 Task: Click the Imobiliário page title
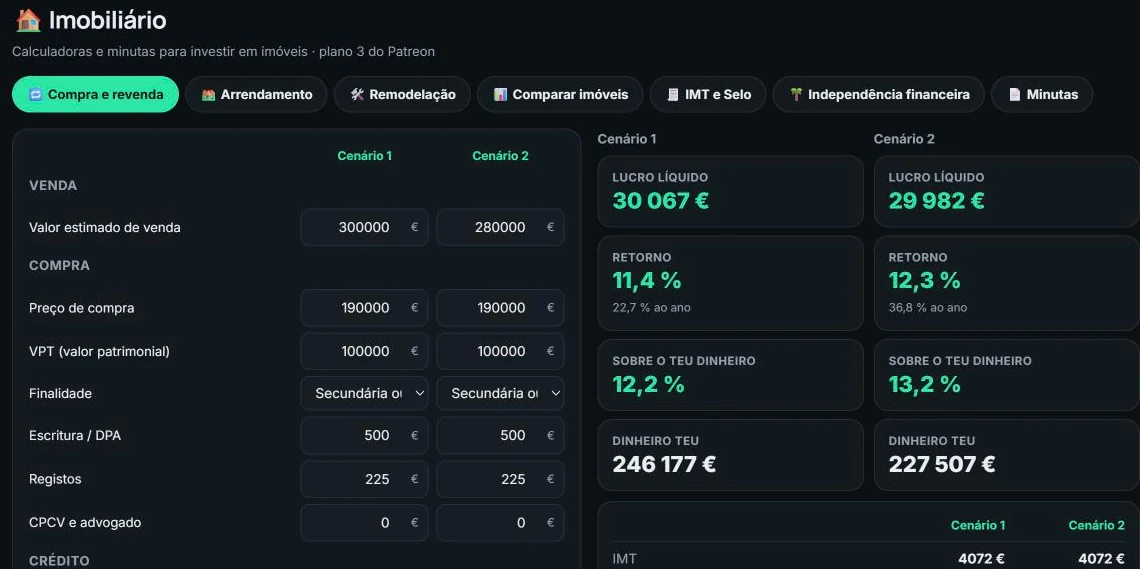108,20
